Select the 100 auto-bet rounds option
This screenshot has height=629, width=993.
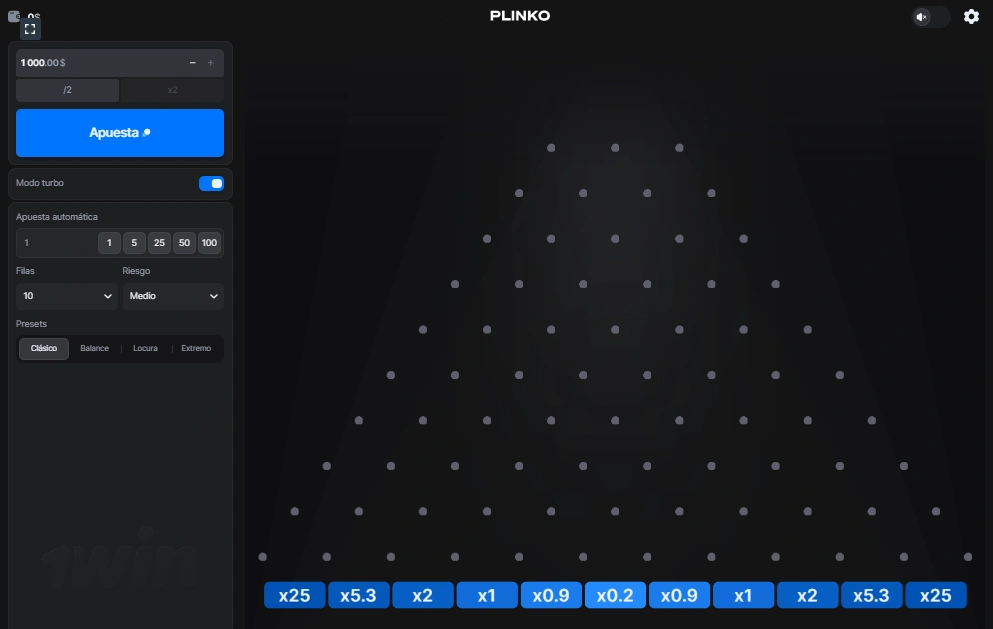pos(209,243)
